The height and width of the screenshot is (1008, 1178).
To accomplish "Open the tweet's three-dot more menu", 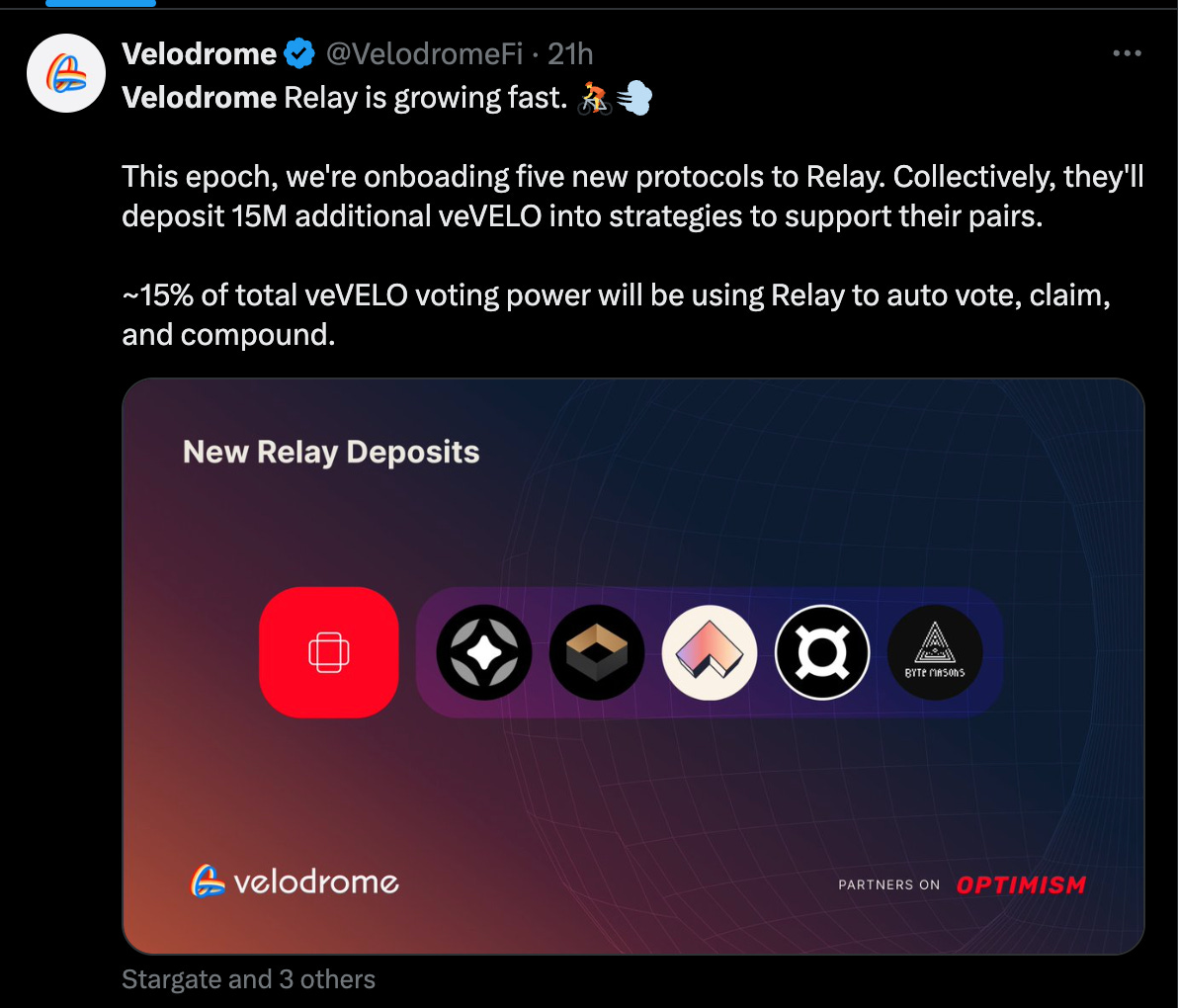I will point(1127,53).
